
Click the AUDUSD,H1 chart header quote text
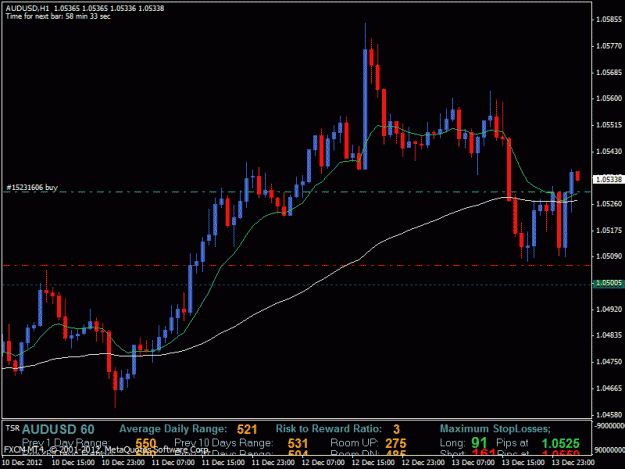(85, 8)
